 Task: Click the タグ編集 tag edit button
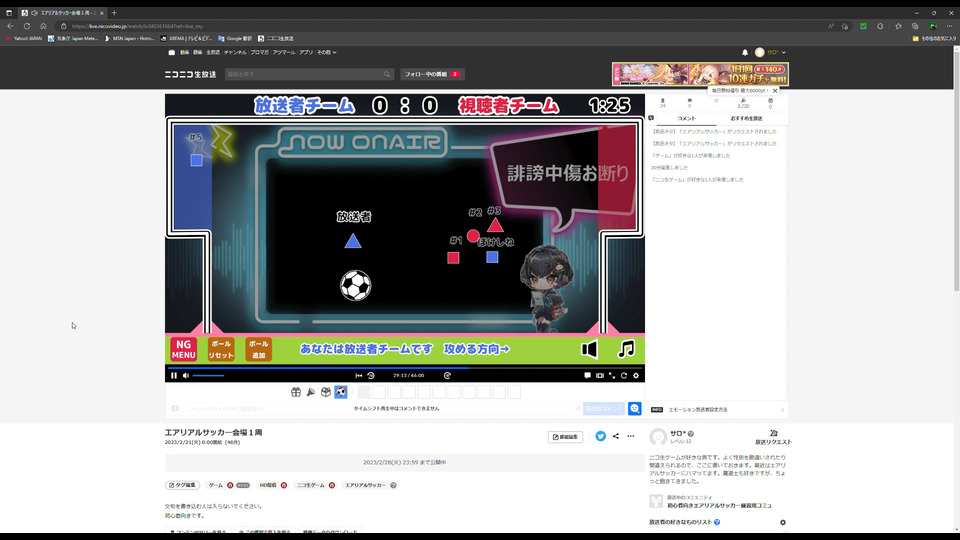[x=182, y=485]
